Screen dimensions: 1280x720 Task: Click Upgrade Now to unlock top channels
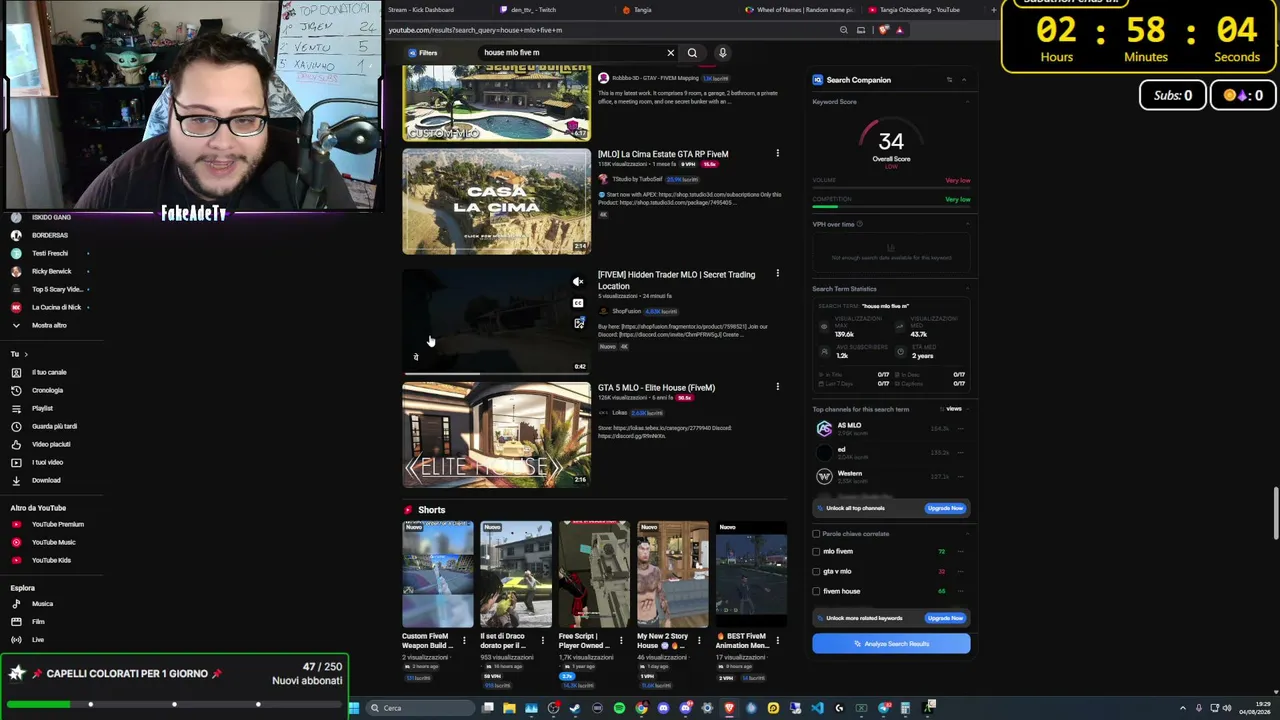[945, 508]
